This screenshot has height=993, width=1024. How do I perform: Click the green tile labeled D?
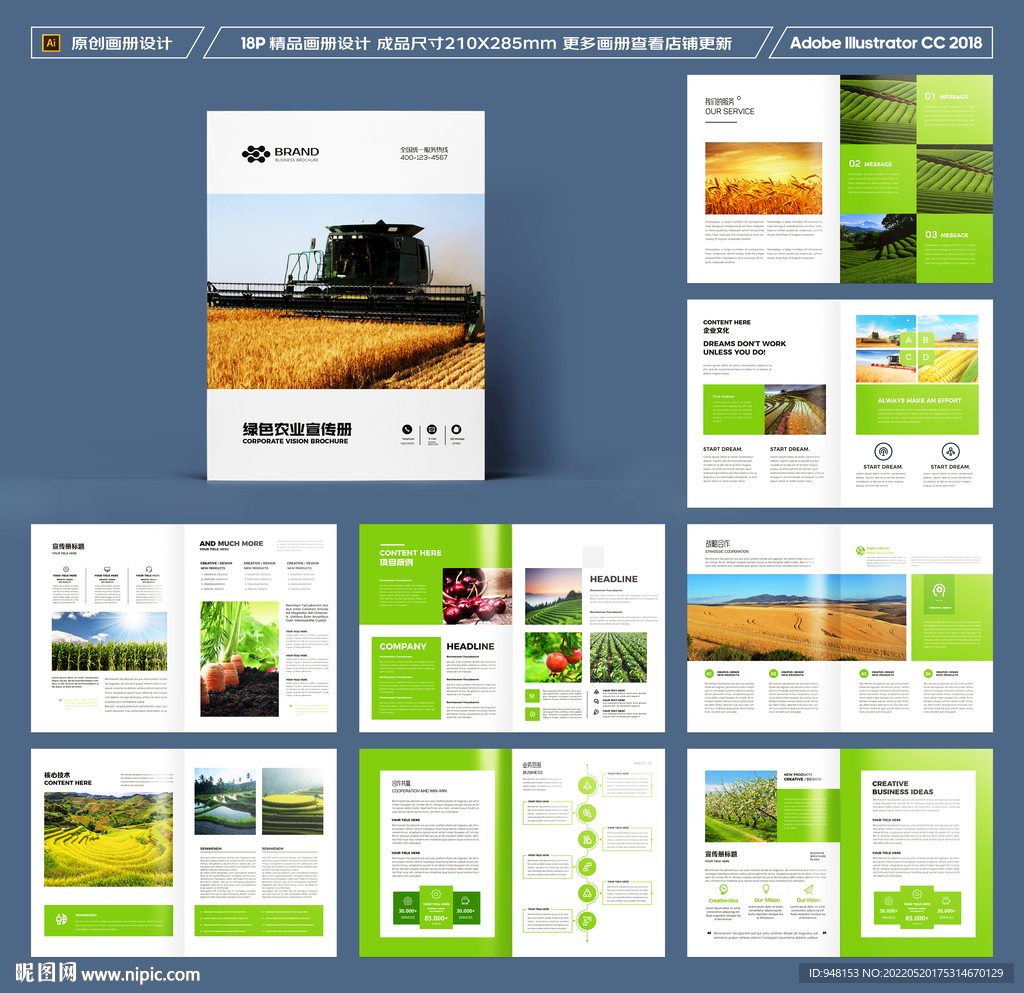coord(926,358)
